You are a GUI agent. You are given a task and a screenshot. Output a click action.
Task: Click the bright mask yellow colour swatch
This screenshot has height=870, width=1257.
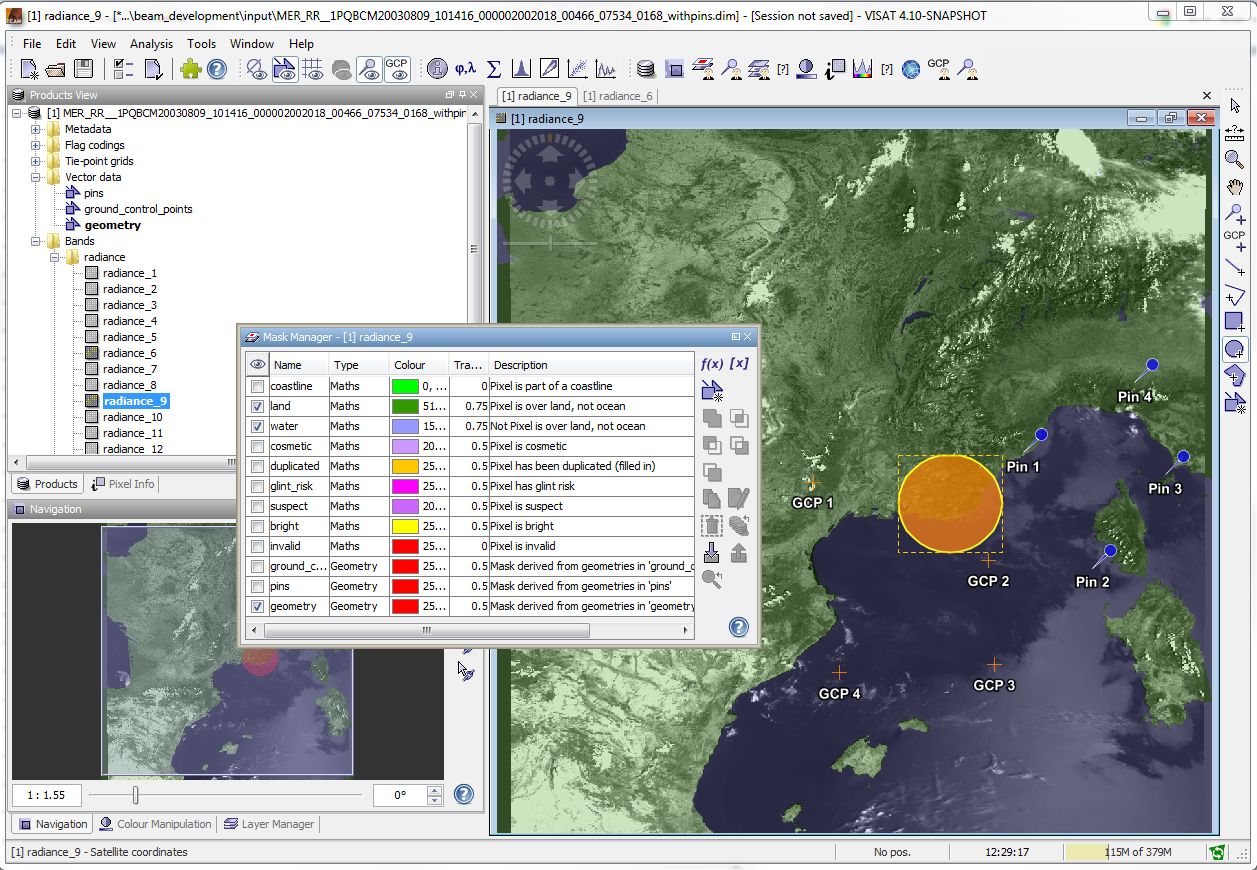click(405, 526)
